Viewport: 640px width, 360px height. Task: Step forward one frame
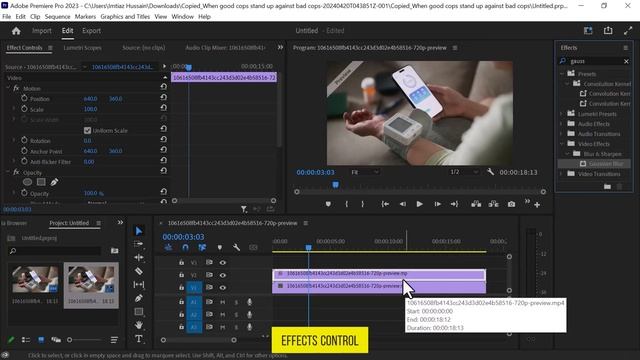click(x=437, y=204)
